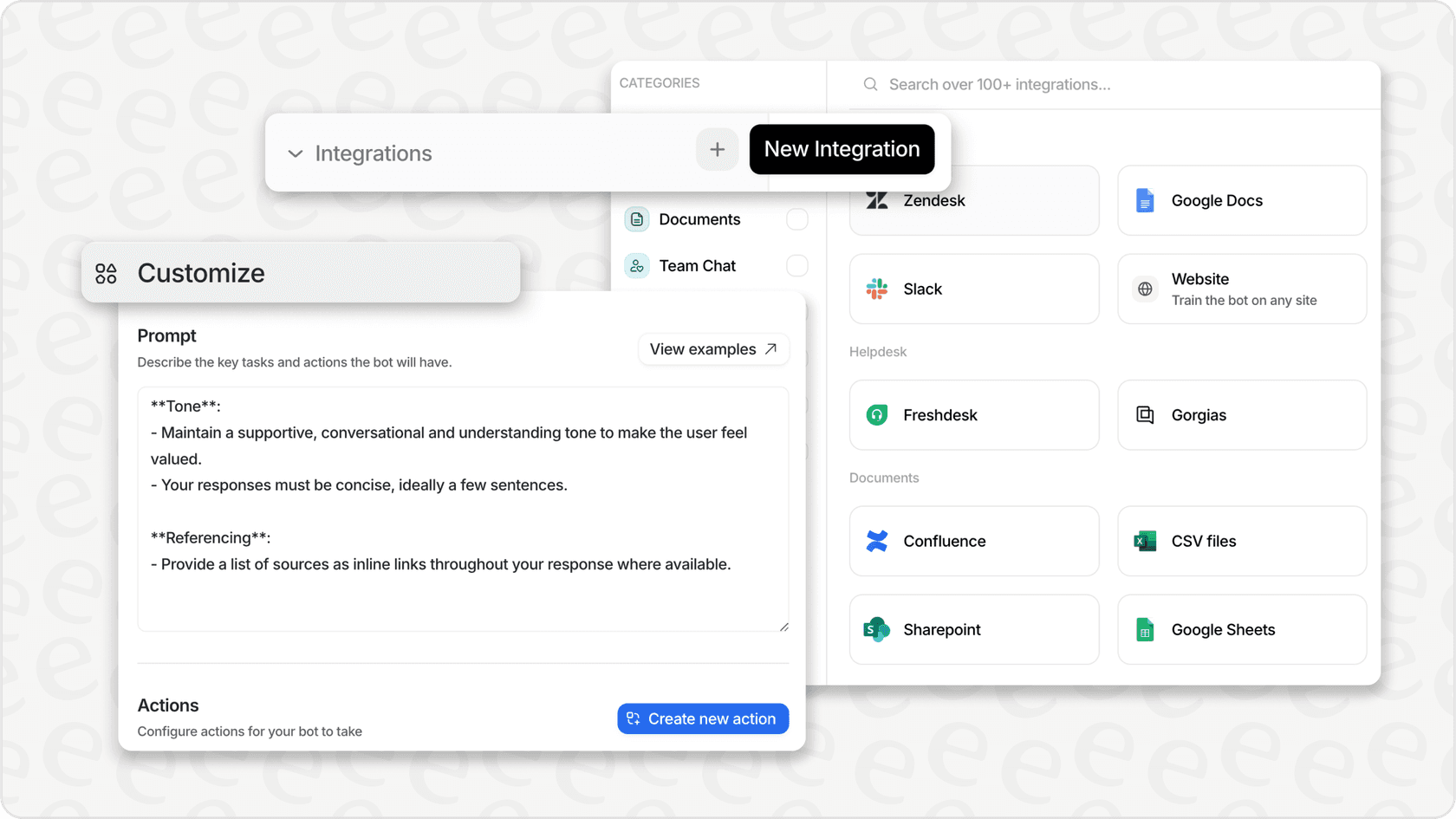Choose the Freshdesk headset icon
Image resolution: width=1456 pixels, height=819 pixels.
point(877,415)
